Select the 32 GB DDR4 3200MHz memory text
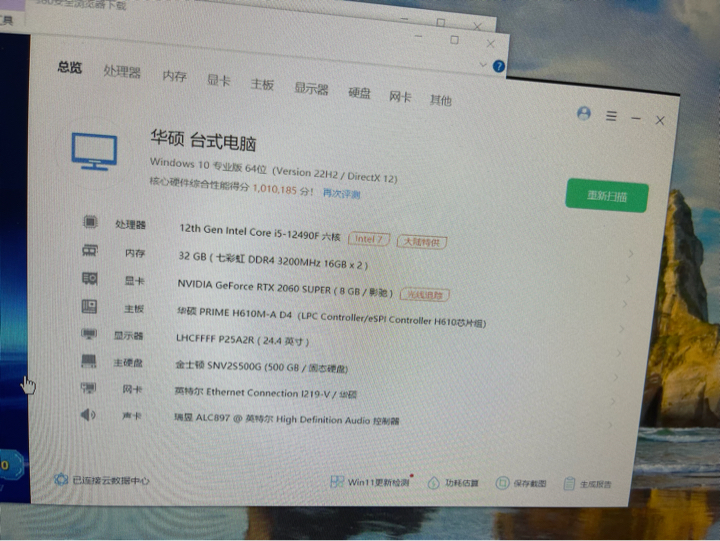 [273, 260]
